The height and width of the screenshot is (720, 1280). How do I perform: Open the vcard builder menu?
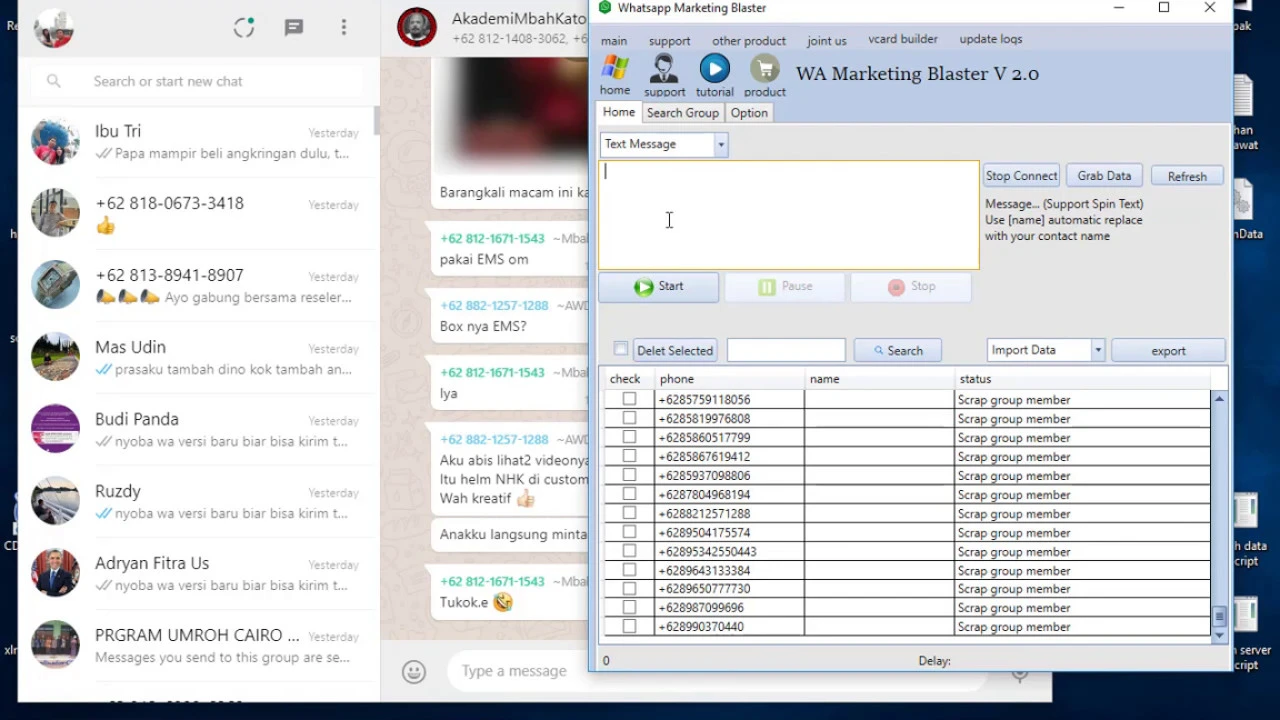[x=903, y=39]
